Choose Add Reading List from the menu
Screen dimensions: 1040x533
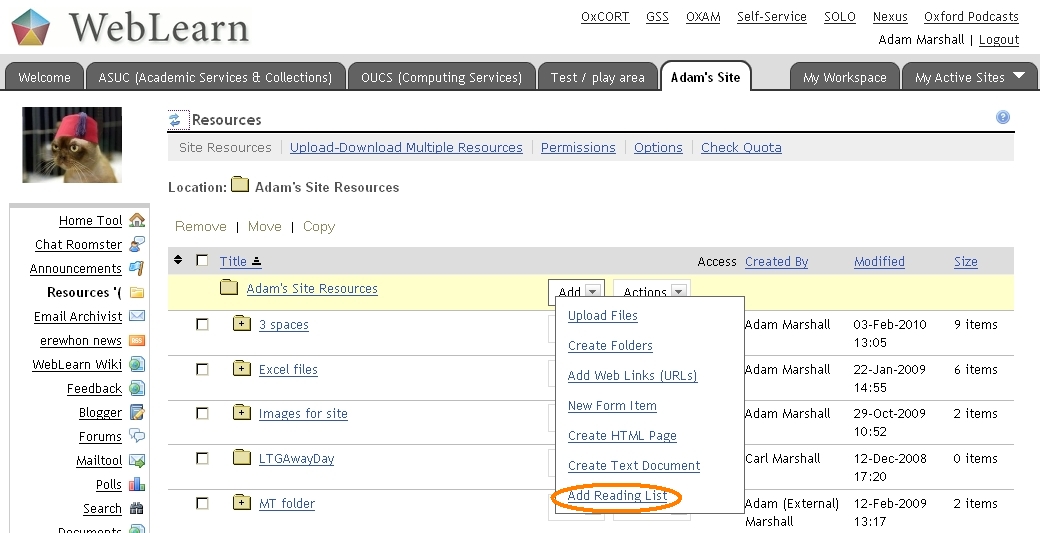617,496
